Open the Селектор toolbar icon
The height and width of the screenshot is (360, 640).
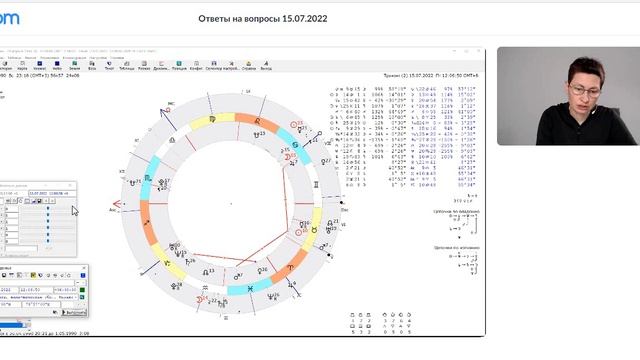coord(213,66)
